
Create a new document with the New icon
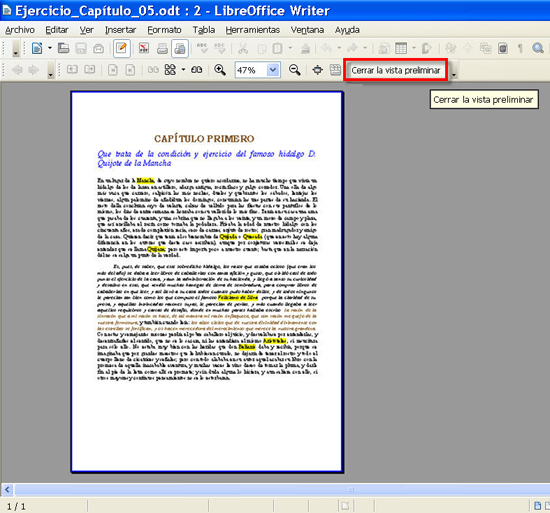pyautogui.click(x=37, y=48)
